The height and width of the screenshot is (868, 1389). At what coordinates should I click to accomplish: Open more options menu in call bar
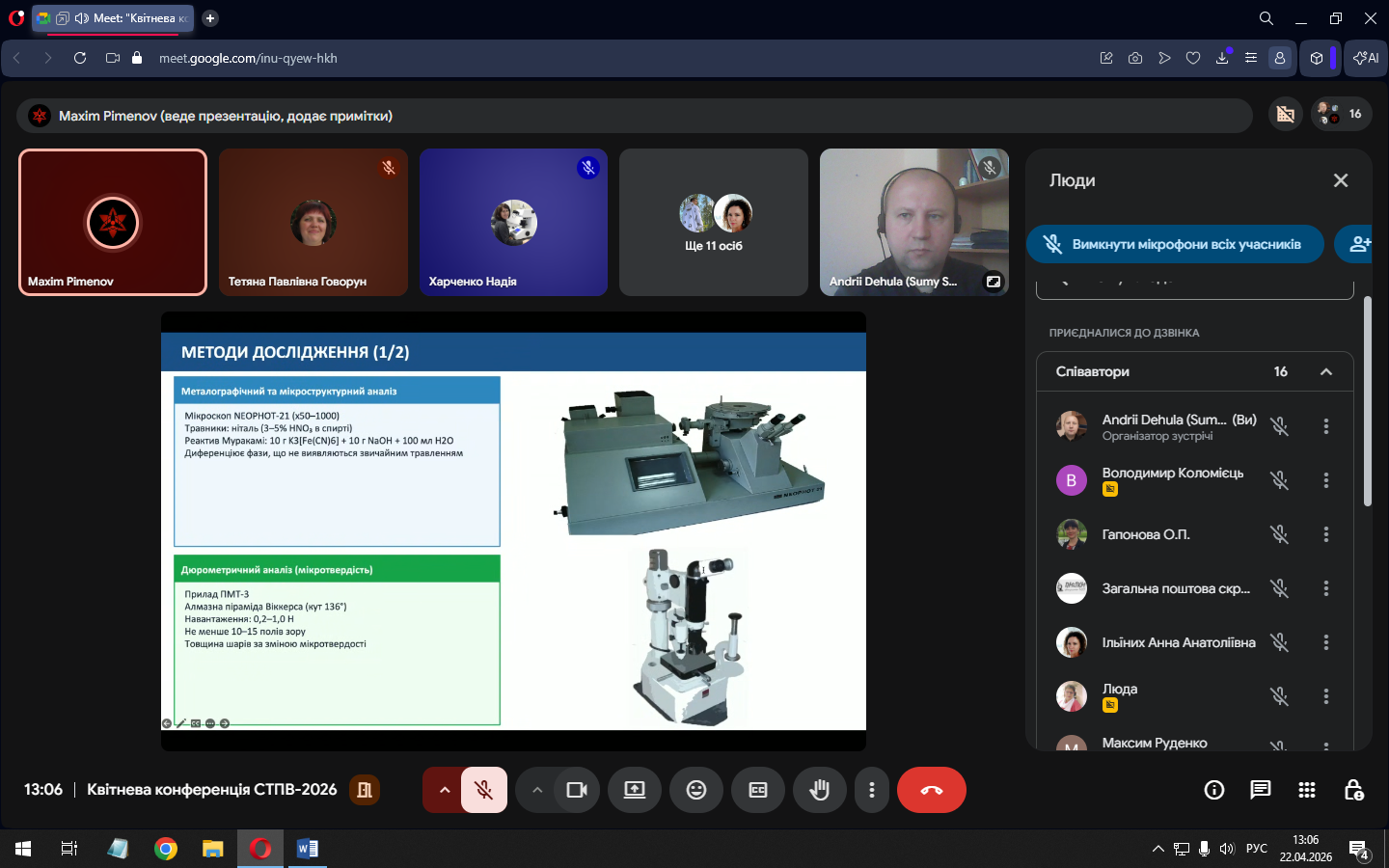(872, 790)
